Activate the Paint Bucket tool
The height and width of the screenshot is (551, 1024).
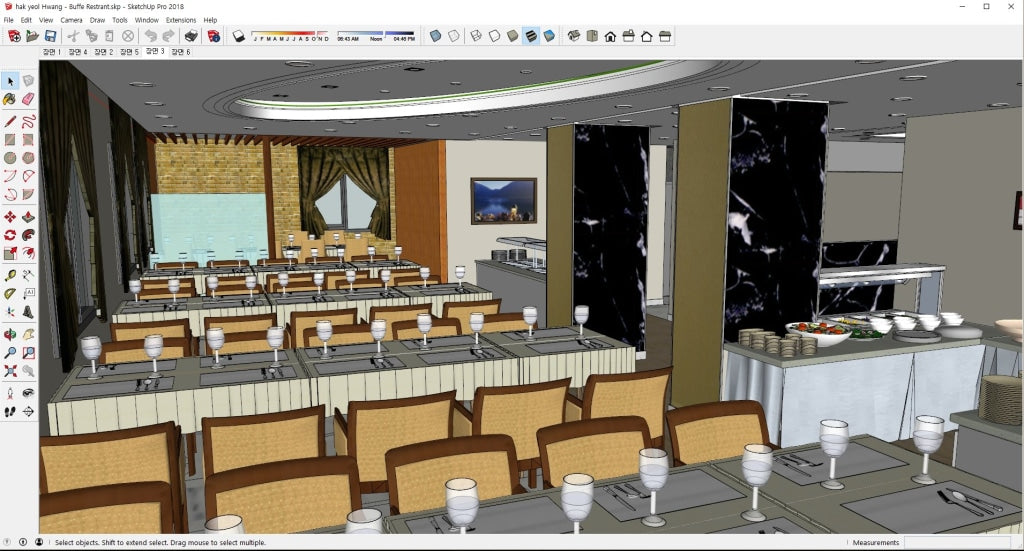[x=10, y=99]
